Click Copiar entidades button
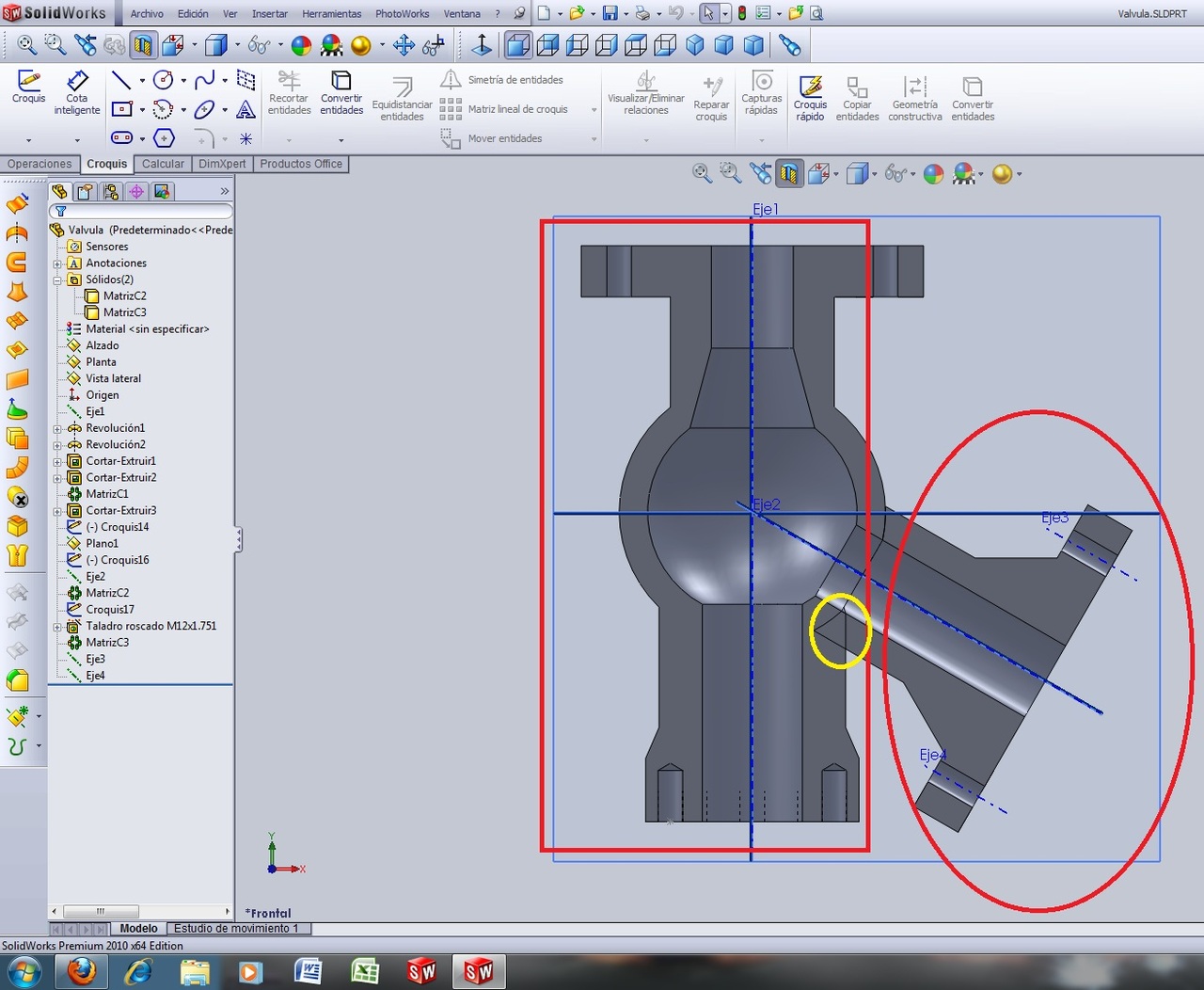This screenshot has width=1204, height=990. coord(857,98)
